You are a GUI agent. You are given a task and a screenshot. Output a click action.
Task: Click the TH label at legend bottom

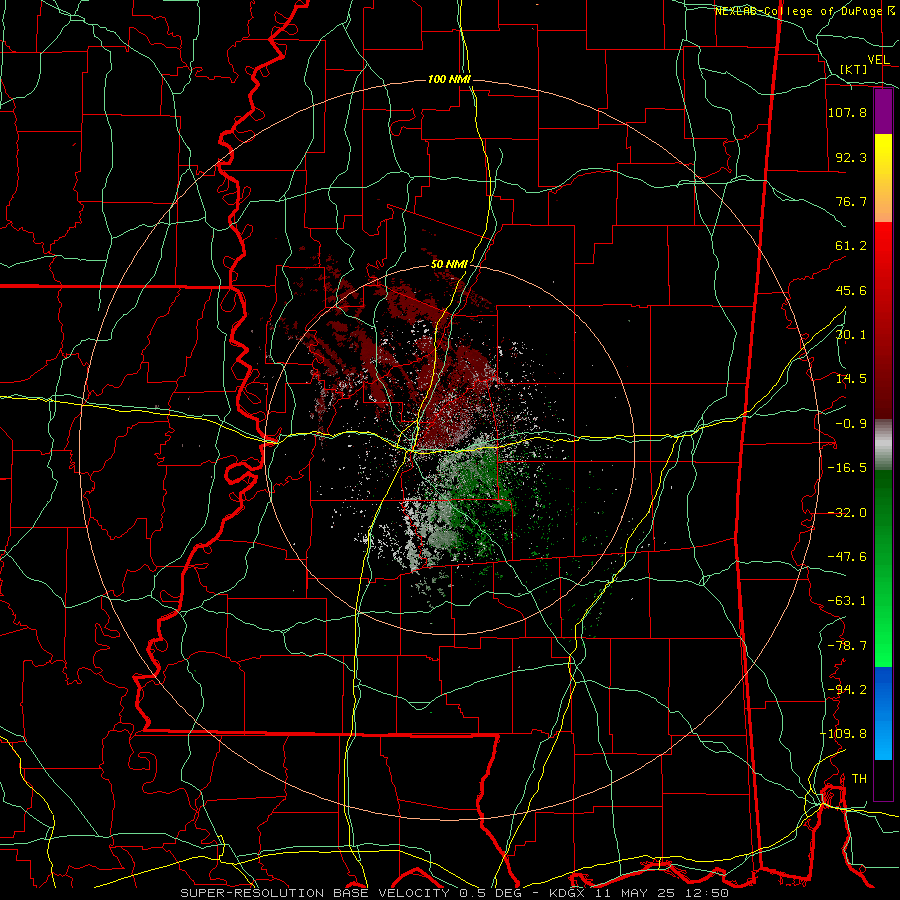pos(859,779)
